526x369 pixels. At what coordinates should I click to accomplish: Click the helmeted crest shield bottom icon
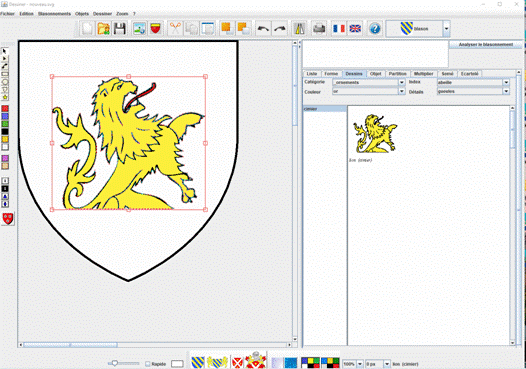256,360
